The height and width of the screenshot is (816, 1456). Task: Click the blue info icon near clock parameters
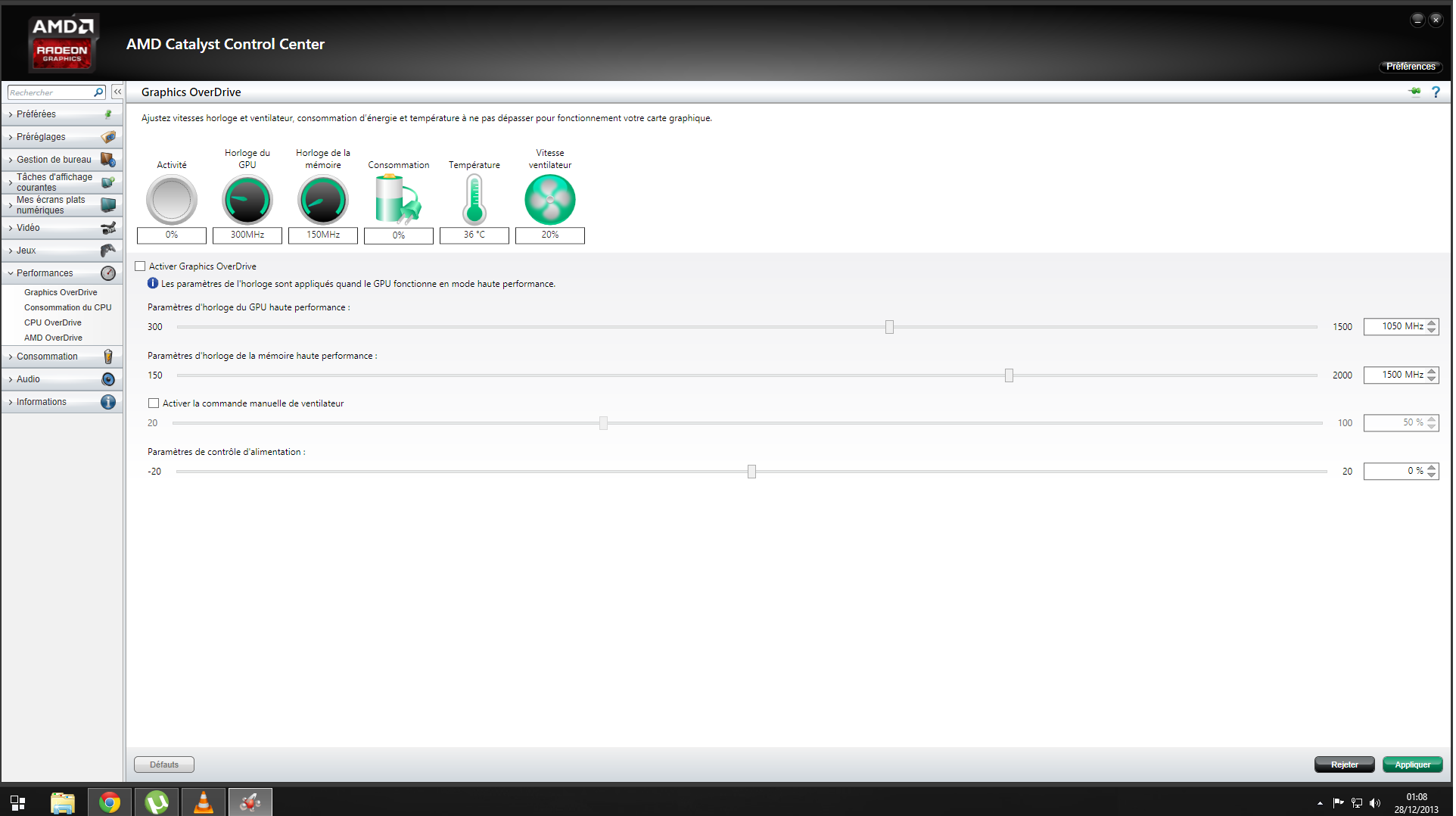[x=153, y=283]
